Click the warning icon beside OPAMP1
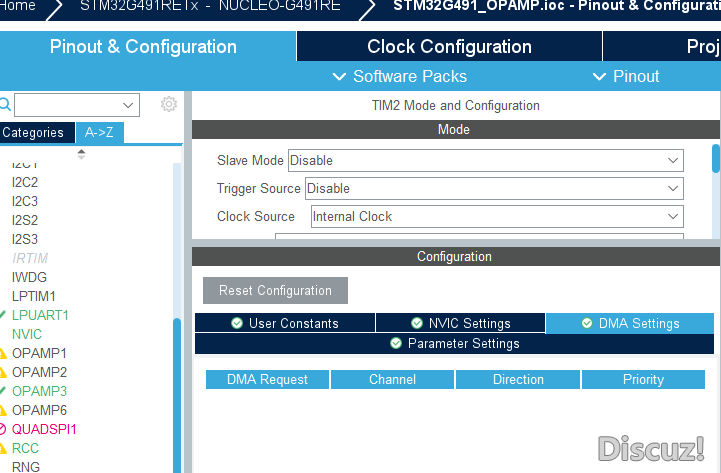Screen dimensions: 721x473 (3, 353)
